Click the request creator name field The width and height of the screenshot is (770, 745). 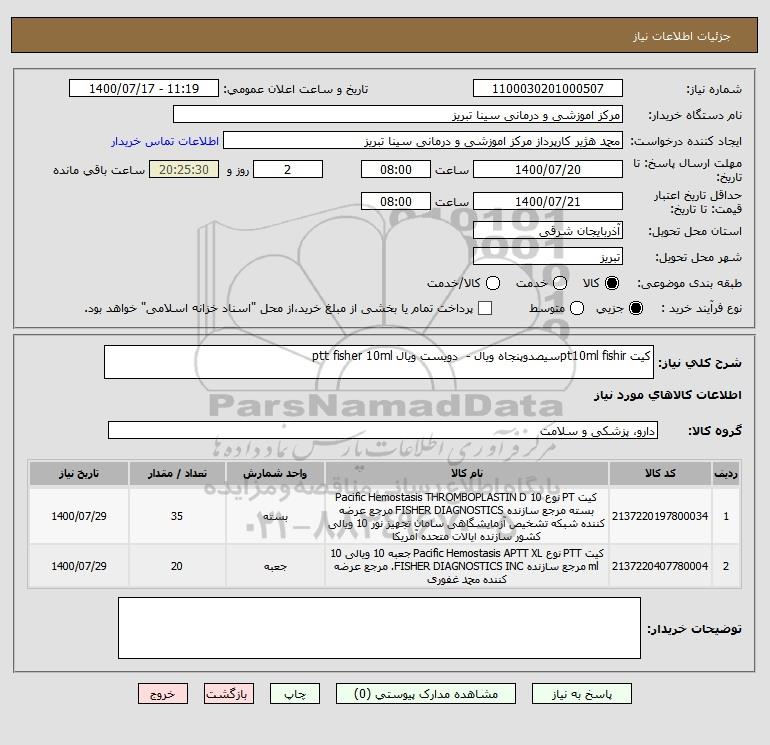(423, 140)
